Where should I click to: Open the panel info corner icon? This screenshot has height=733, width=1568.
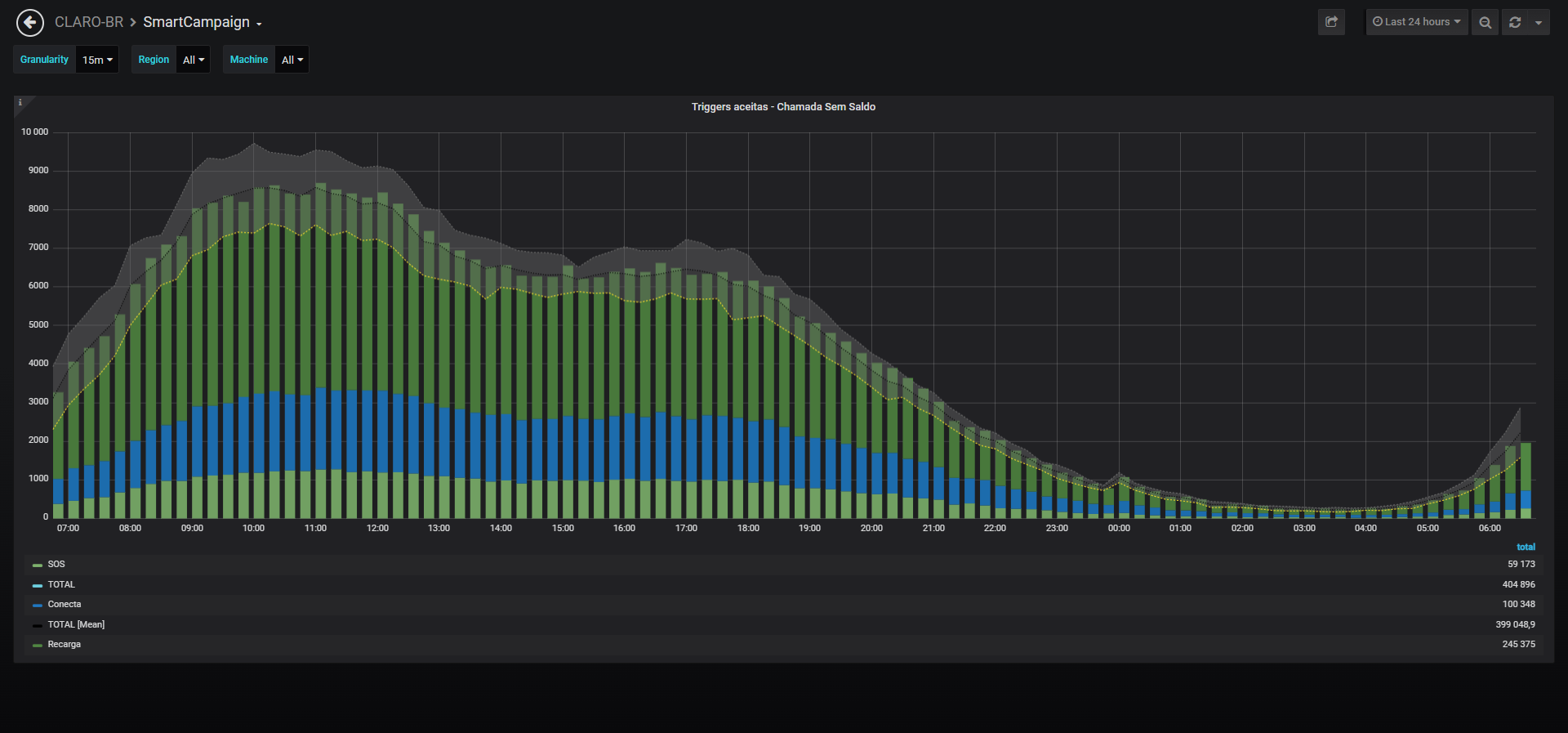point(20,103)
